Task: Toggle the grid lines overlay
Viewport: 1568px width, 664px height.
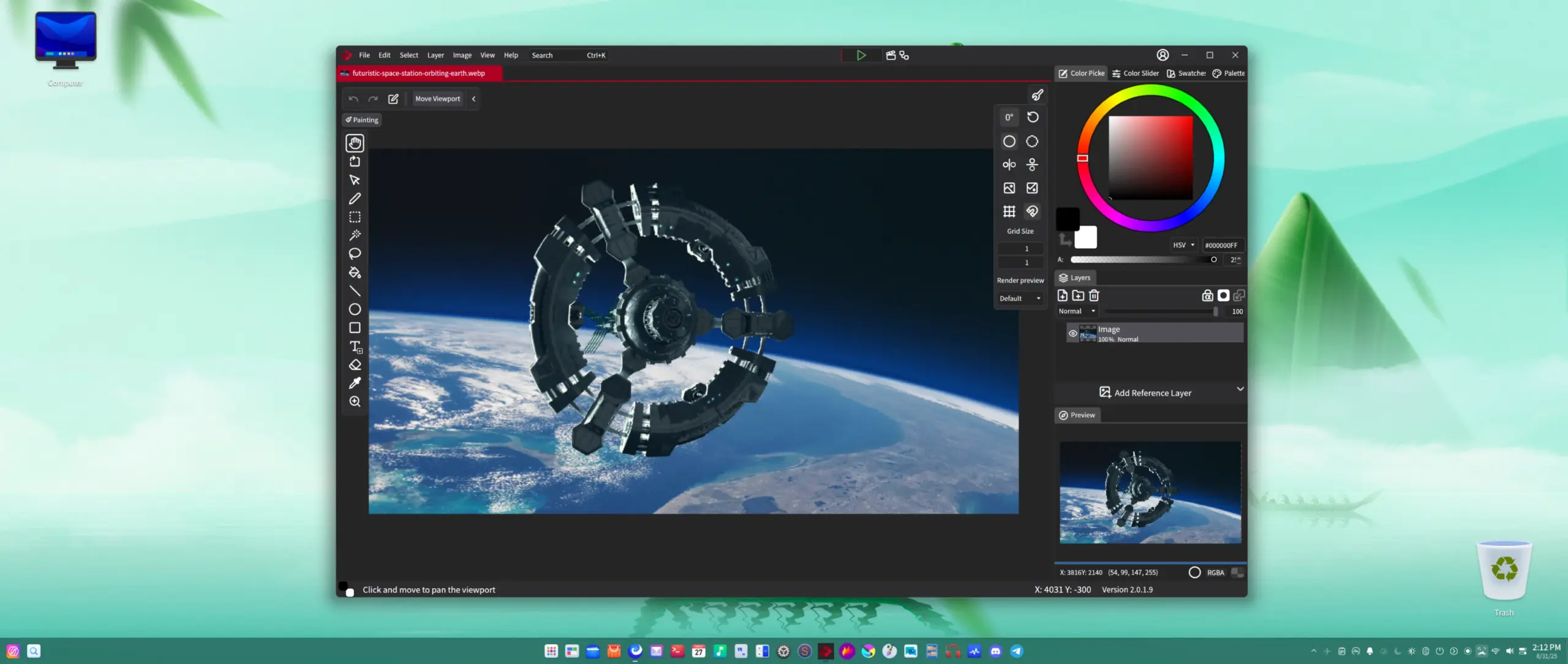Action: pos(1009,212)
